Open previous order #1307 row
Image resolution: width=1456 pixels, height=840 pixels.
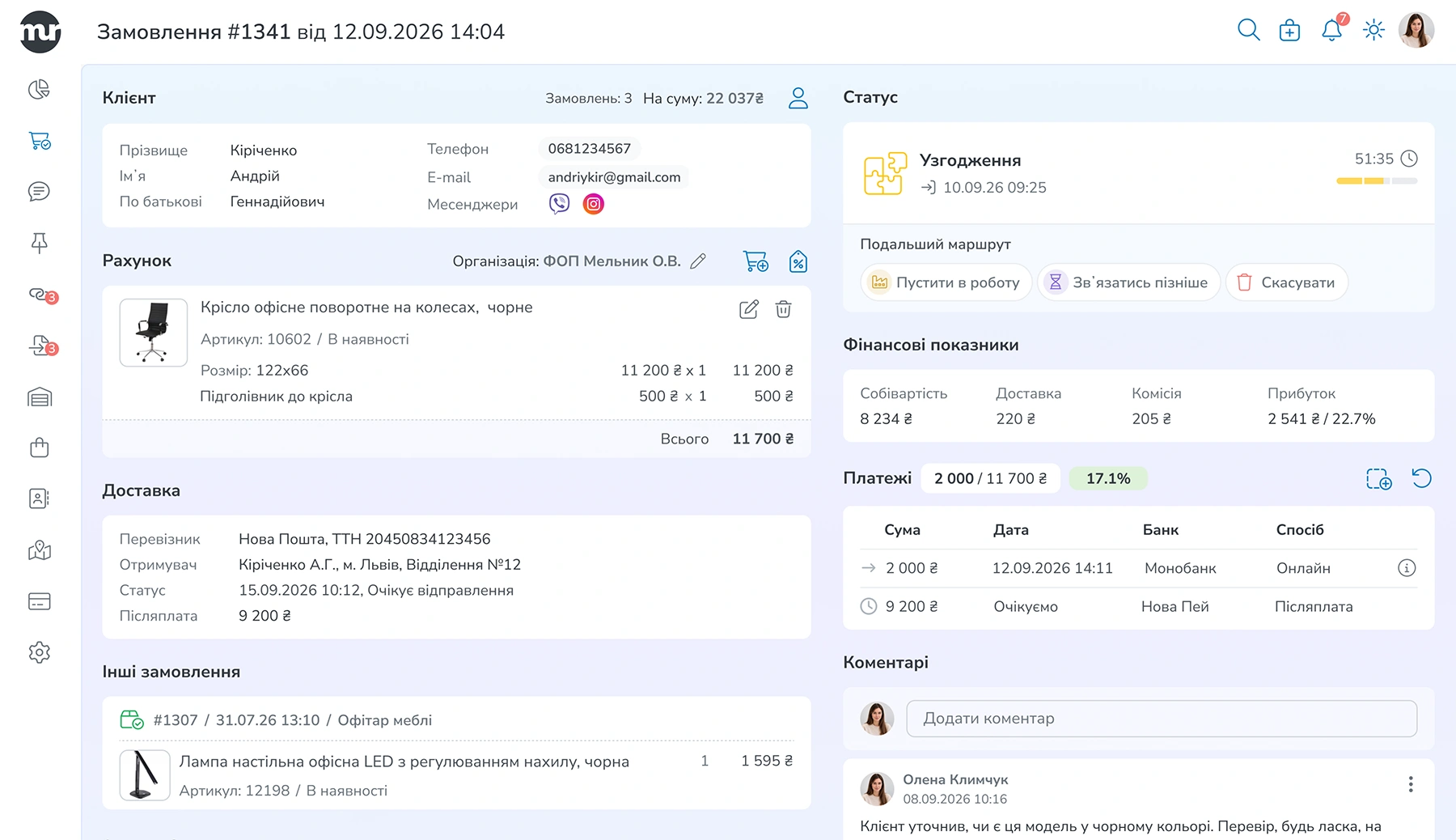click(x=456, y=720)
